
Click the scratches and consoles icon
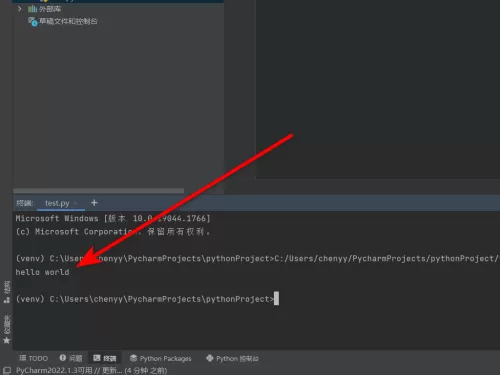(32, 22)
